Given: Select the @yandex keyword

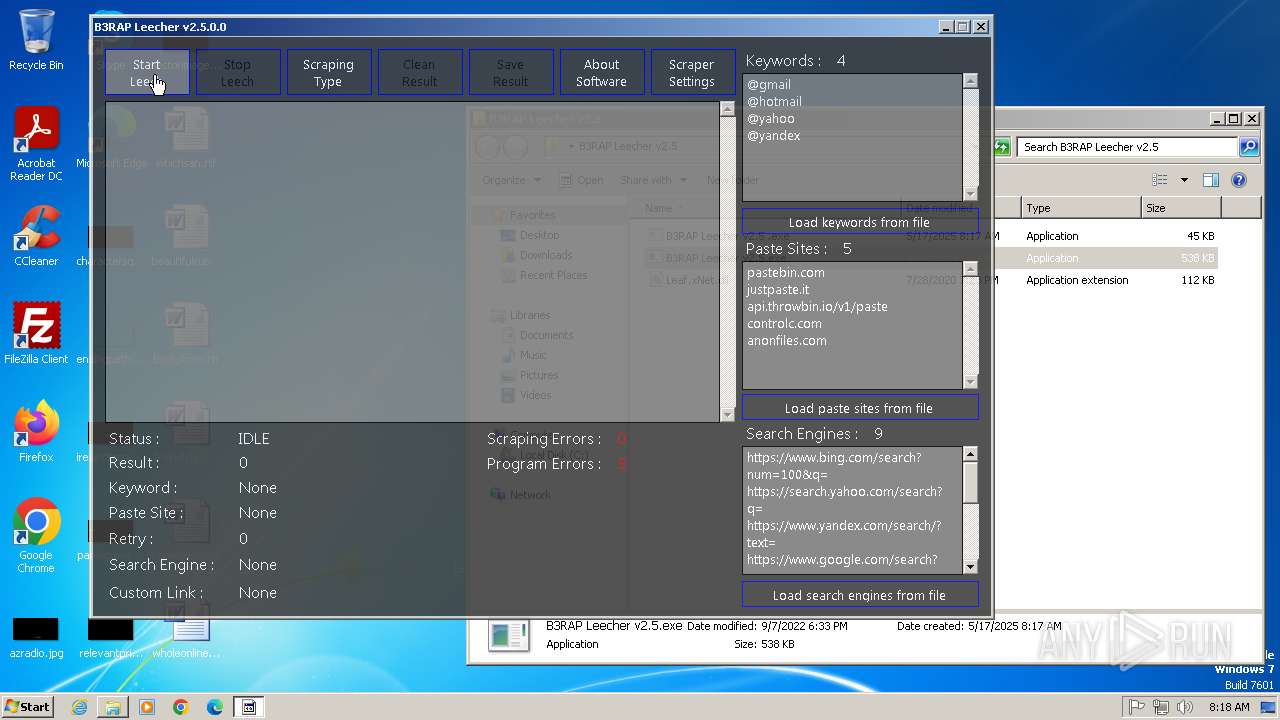Looking at the screenshot, I should click(774, 136).
